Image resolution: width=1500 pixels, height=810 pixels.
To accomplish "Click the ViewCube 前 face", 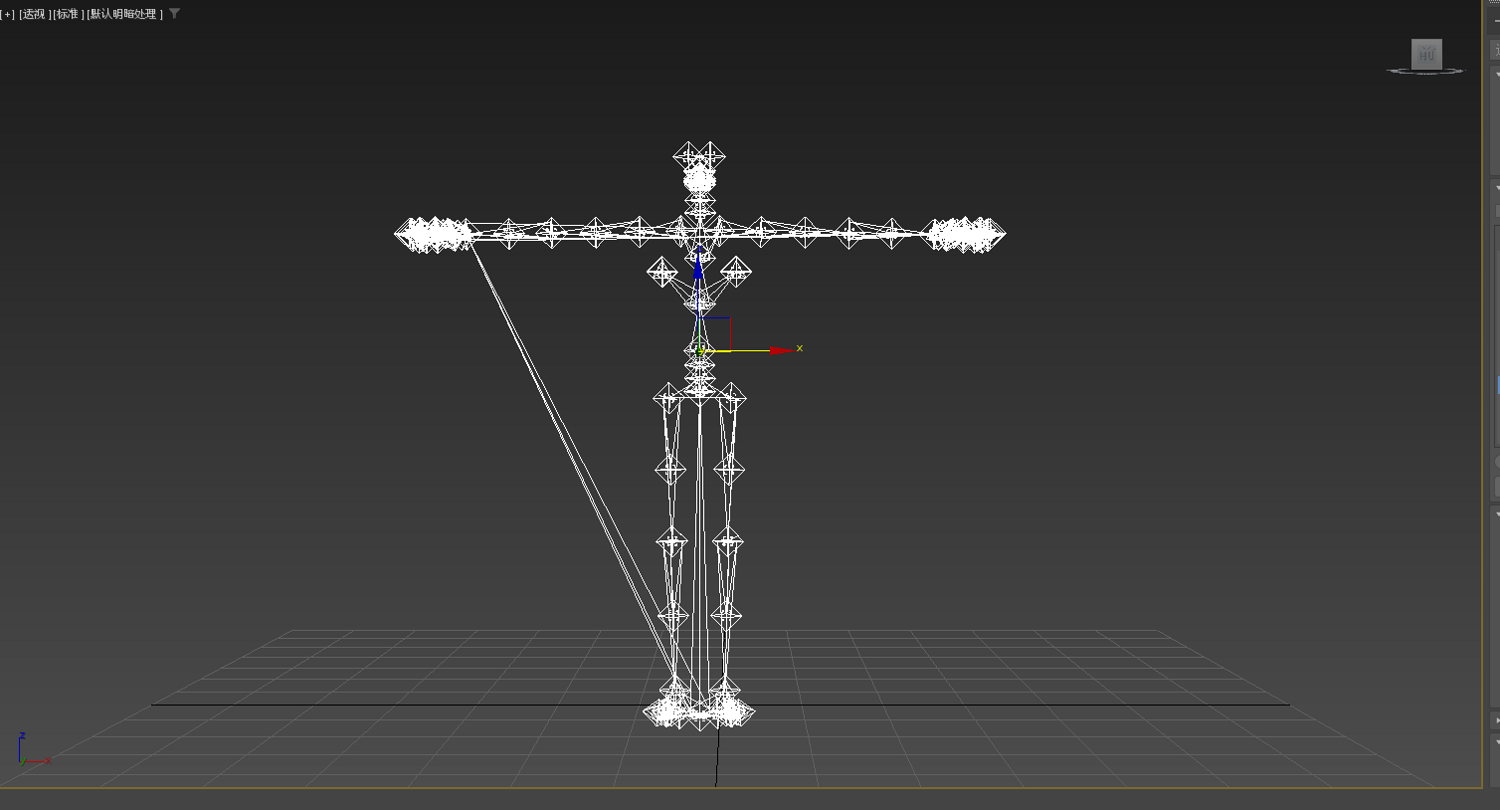I will (1426, 54).
